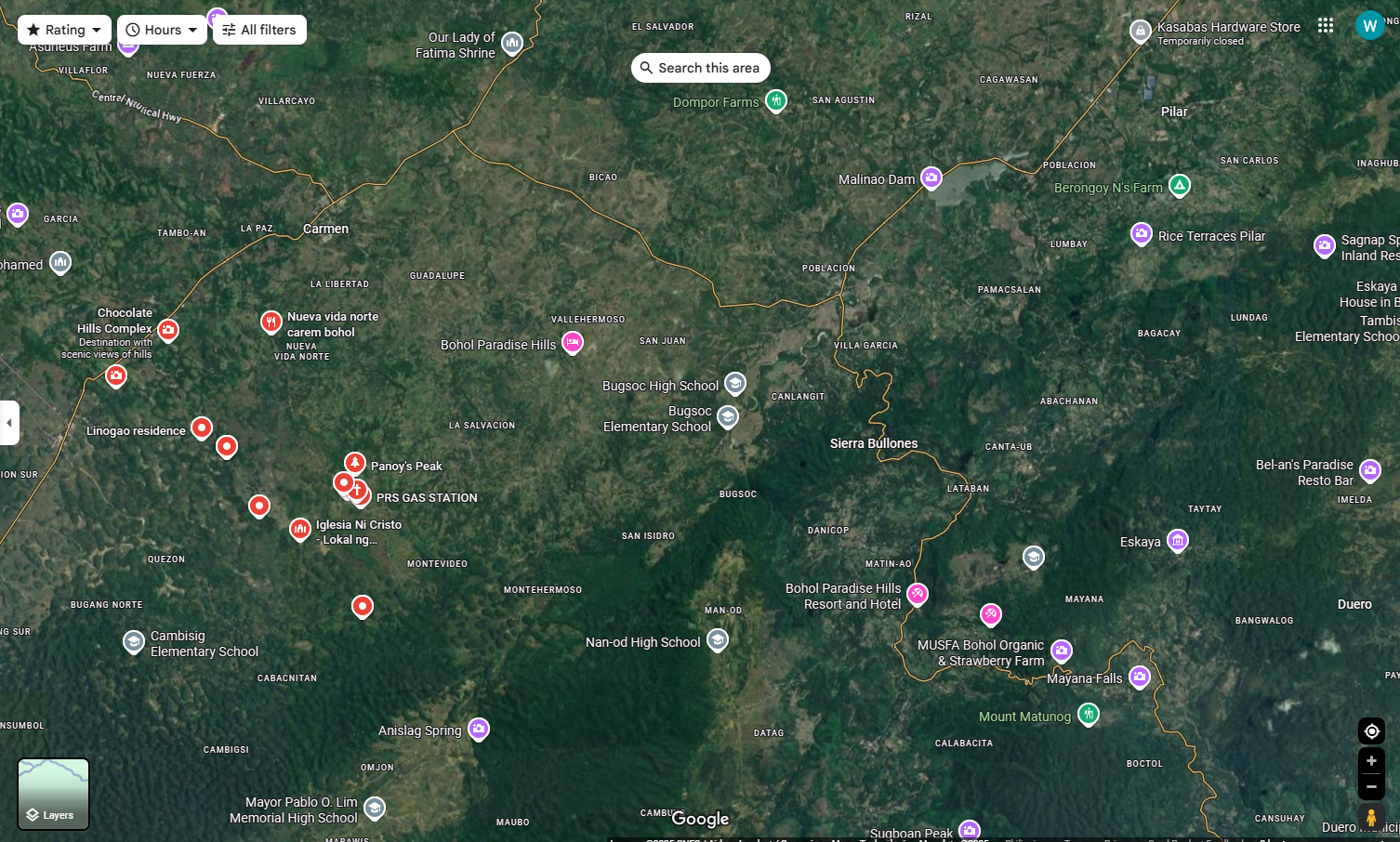The image size is (1400, 842).
Task: Show your current location
Action: tap(1371, 731)
